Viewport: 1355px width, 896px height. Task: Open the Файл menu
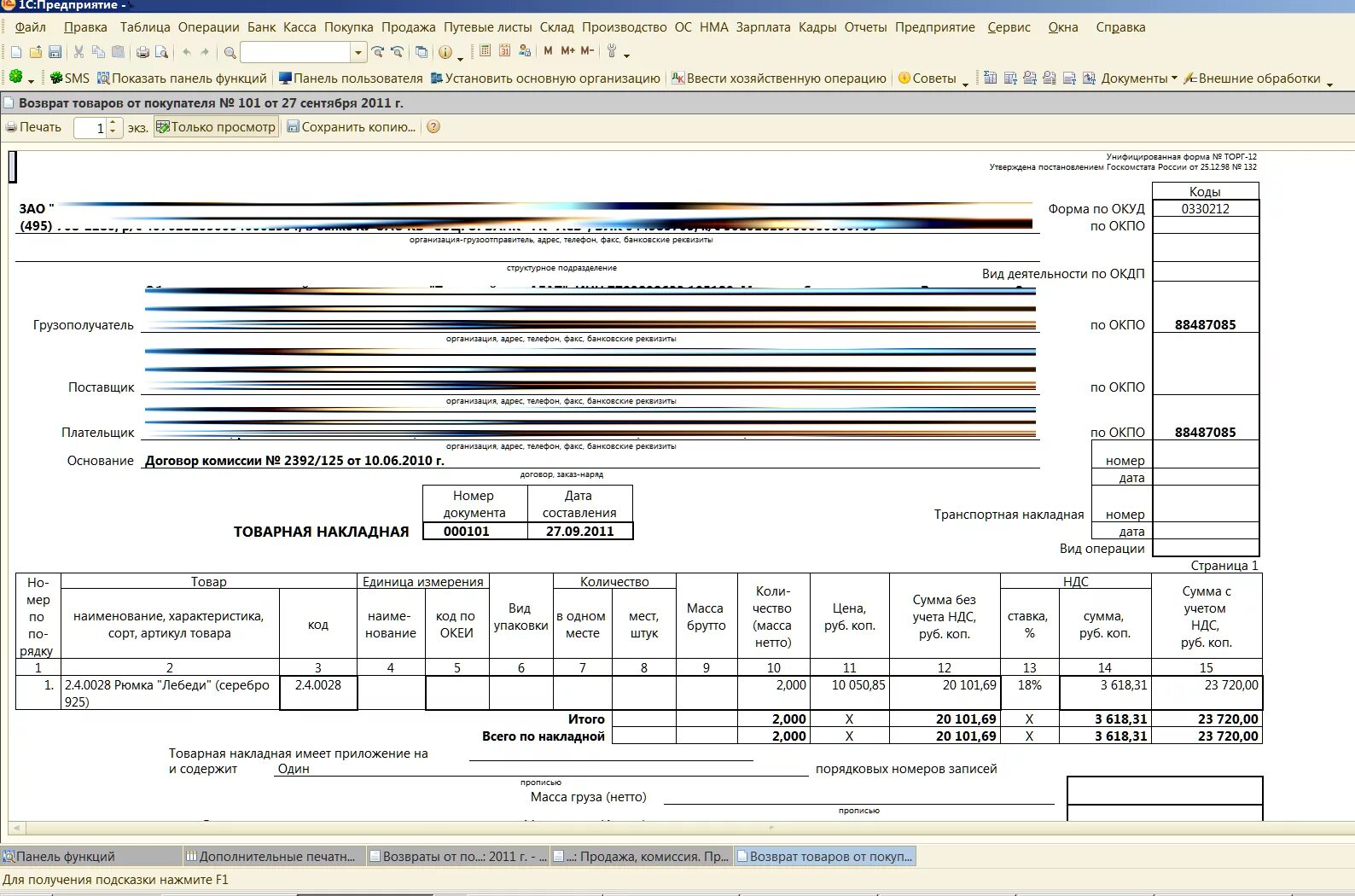(x=31, y=27)
